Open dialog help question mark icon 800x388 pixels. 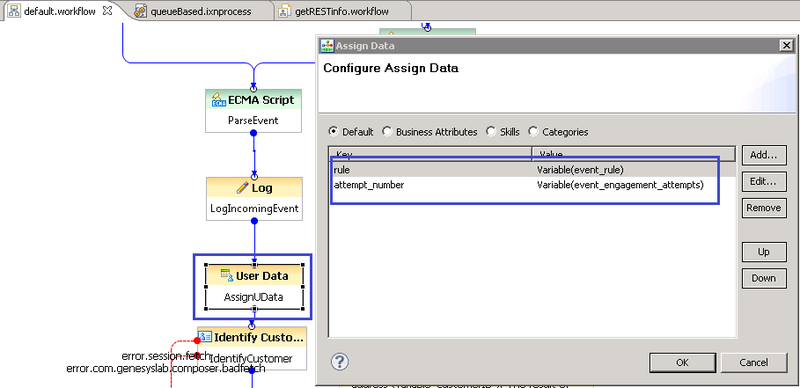tap(339, 362)
